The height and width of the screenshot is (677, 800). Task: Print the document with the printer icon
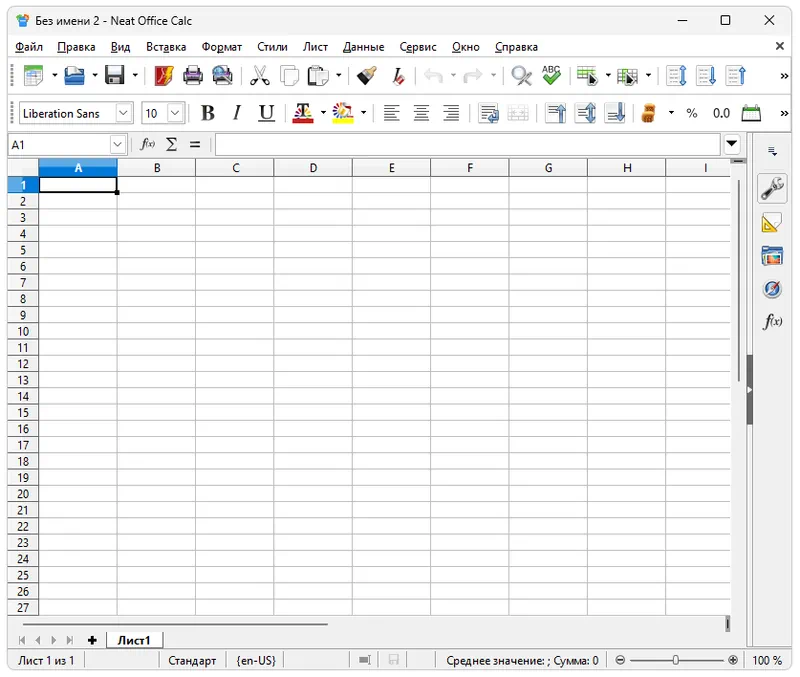193,76
